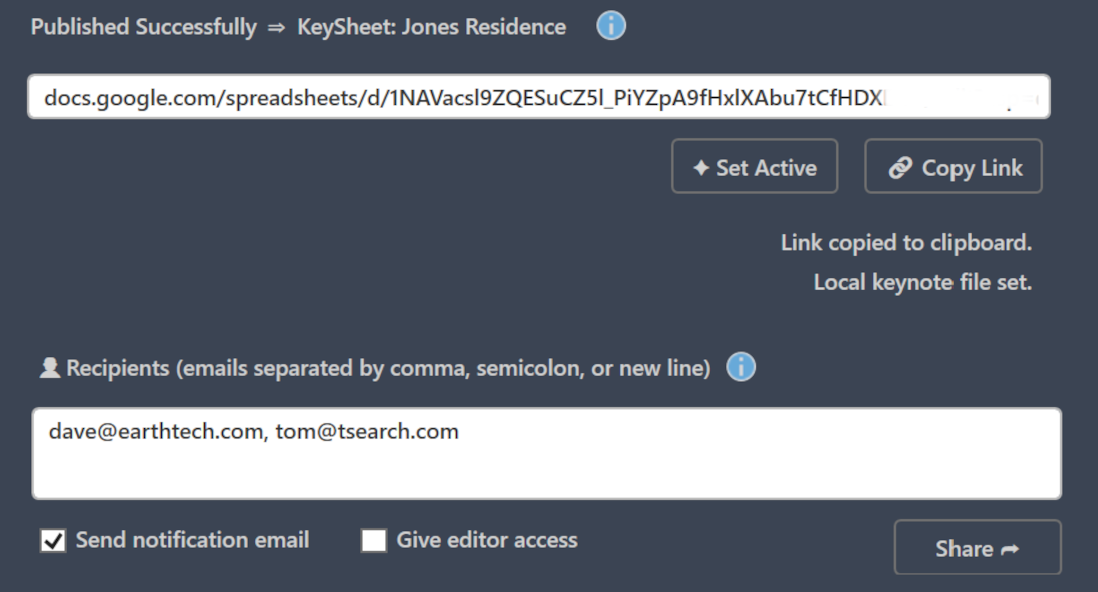This screenshot has height=592, width=1098.
Task: Click the 'Local keynote file set.' message
Action: (922, 282)
